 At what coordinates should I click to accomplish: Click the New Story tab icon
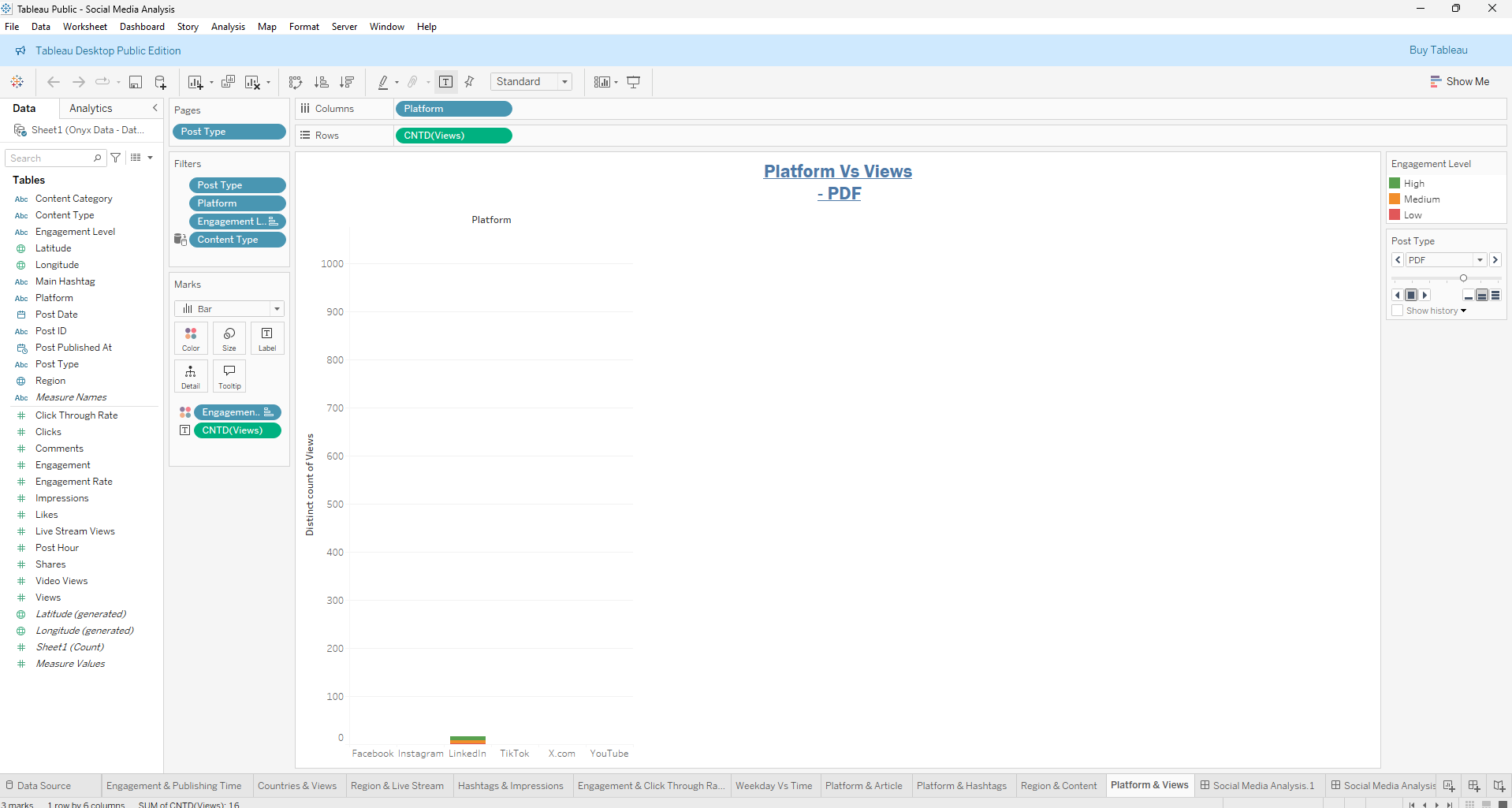(x=1499, y=786)
